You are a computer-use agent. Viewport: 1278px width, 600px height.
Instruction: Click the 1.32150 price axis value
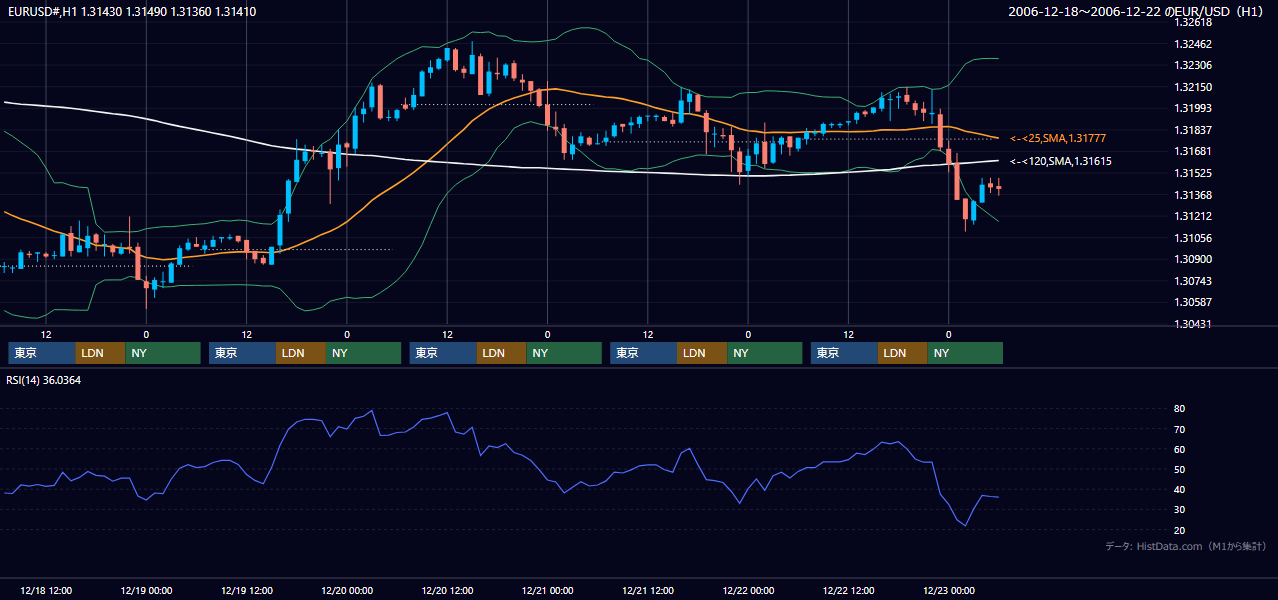[x=1193, y=87]
